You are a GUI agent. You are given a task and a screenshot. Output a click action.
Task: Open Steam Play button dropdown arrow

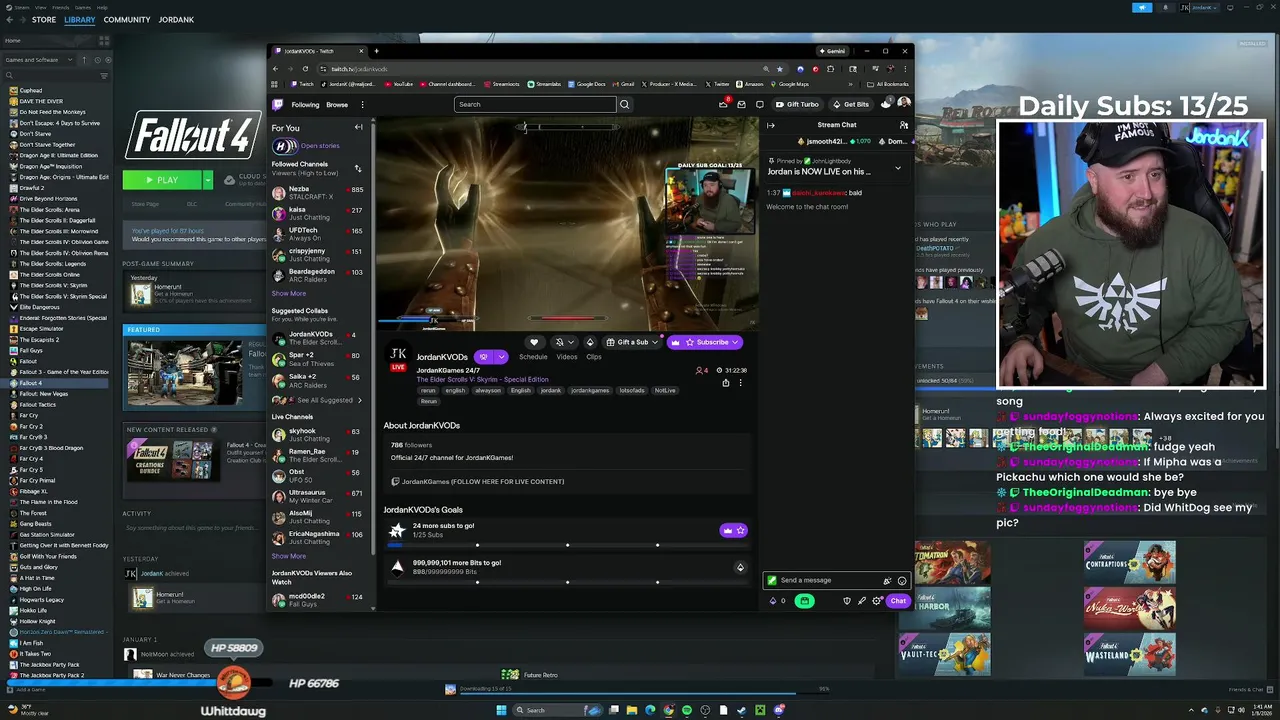207,180
